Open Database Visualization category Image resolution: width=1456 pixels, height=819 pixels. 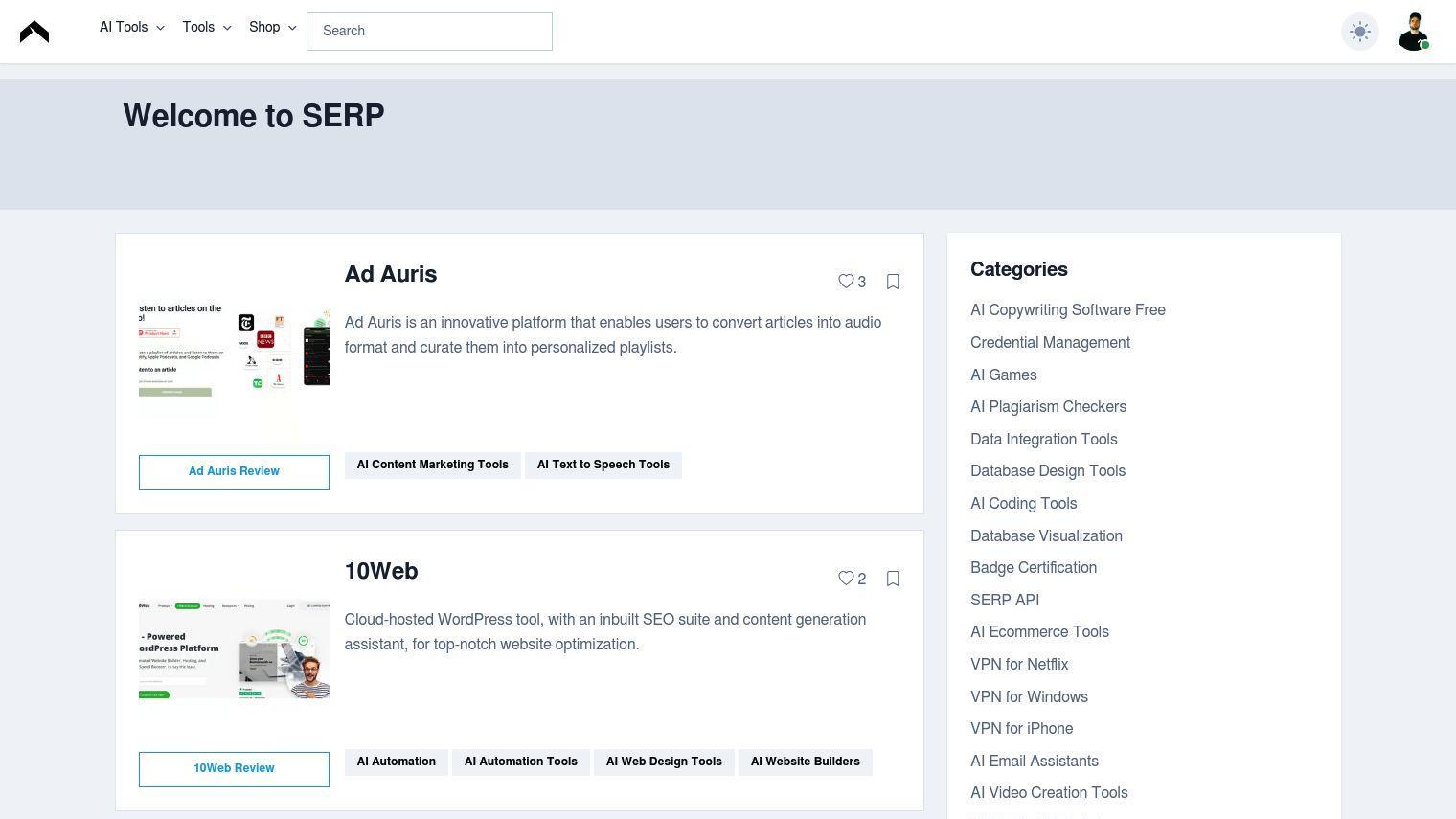click(1046, 536)
